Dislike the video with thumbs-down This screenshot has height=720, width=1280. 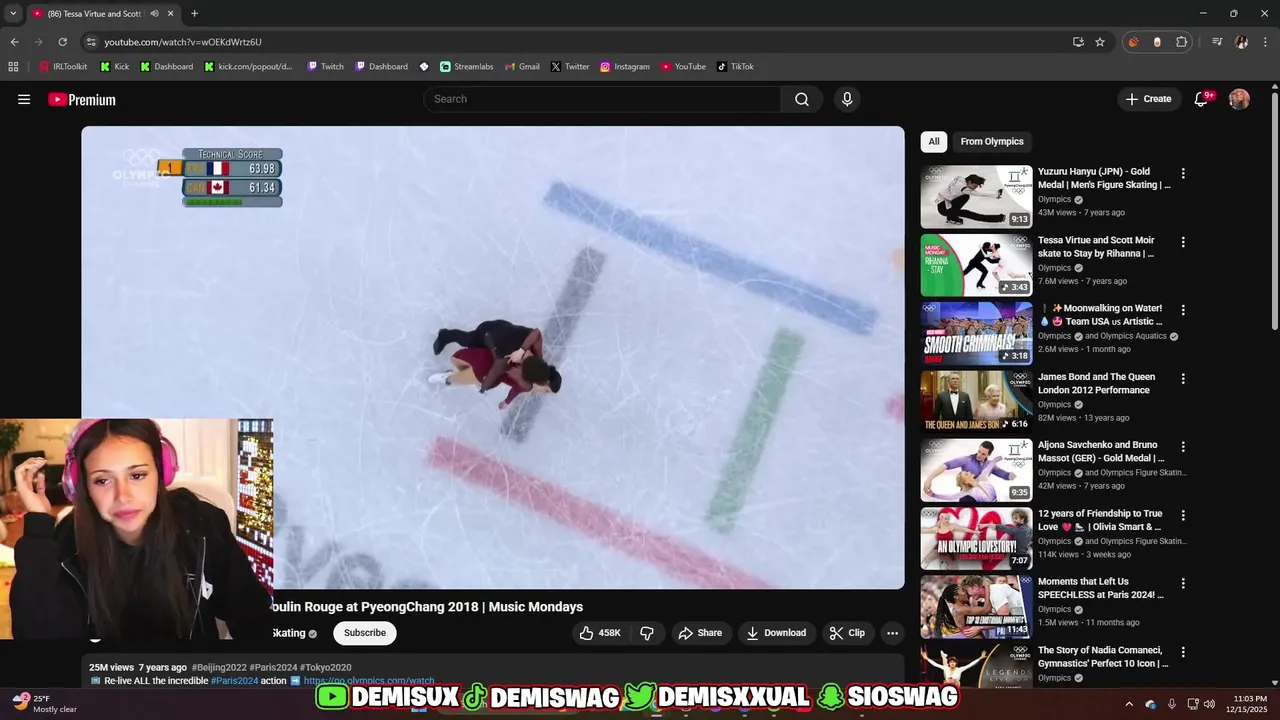(x=647, y=633)
